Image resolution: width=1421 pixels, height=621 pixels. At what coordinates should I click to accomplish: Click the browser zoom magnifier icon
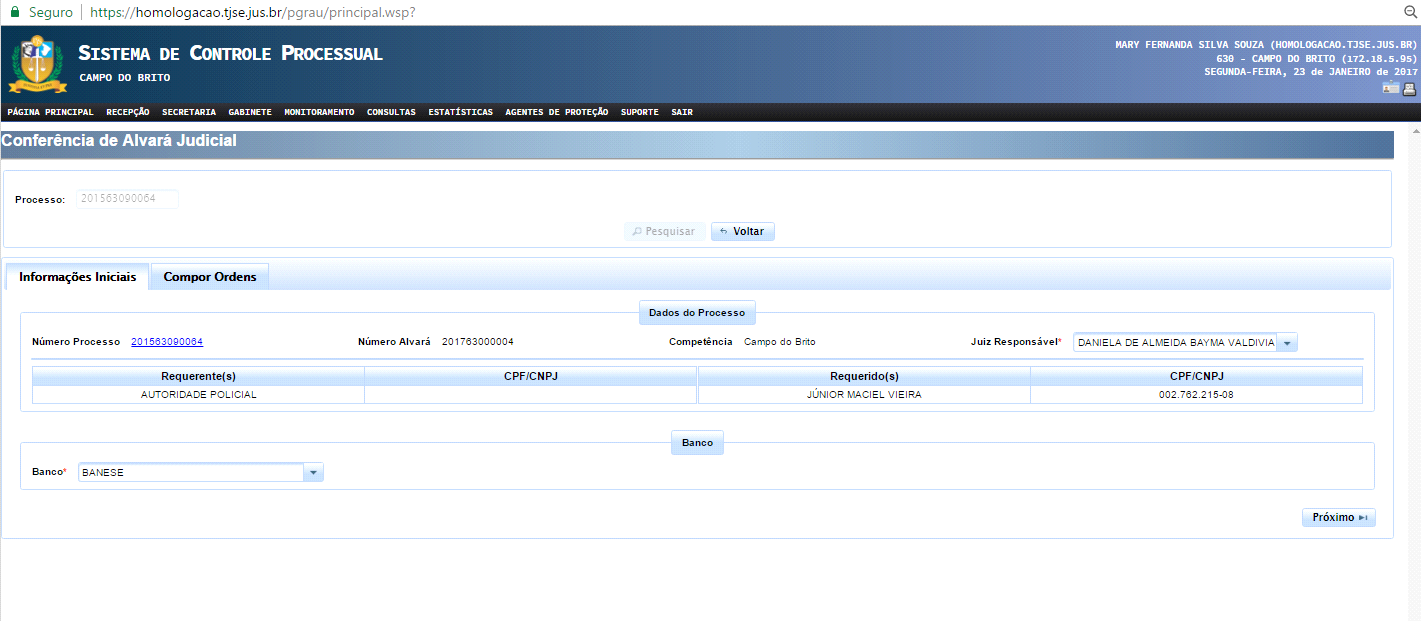(x=1410, y=13)
